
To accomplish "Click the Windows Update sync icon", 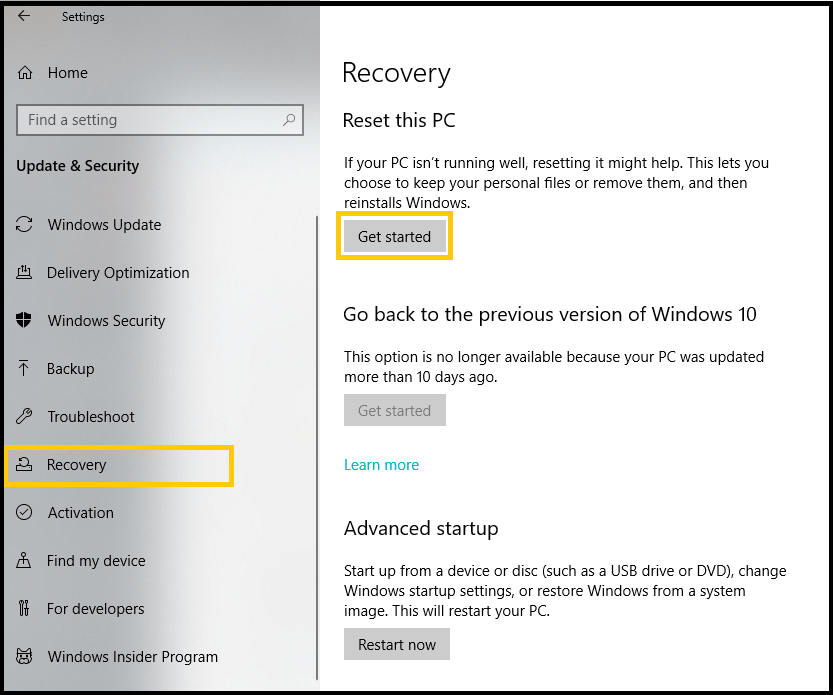I will coord(28,225).
